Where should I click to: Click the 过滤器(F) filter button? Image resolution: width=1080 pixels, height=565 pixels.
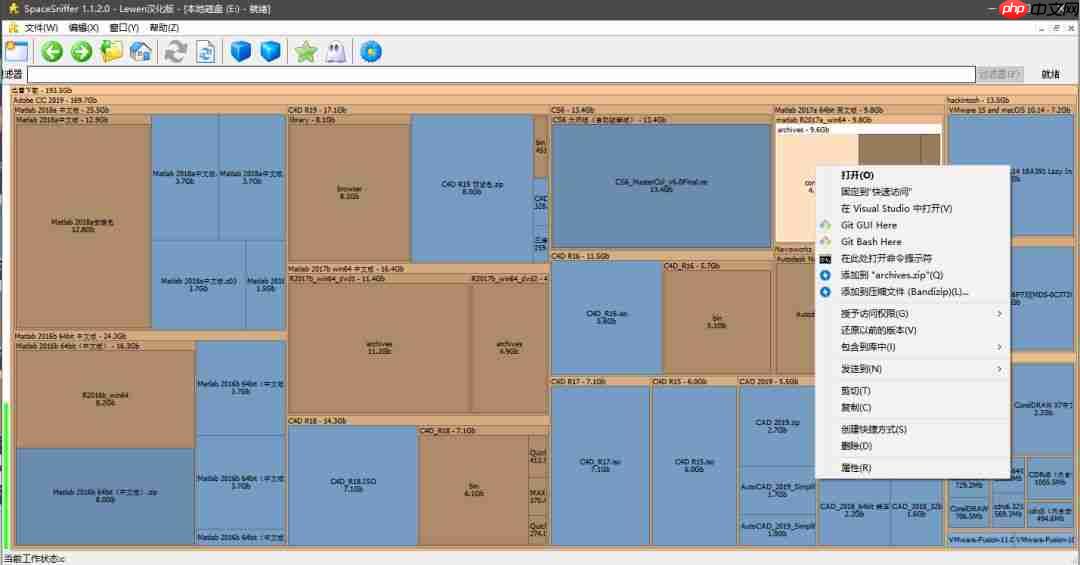pos(1000,74)
